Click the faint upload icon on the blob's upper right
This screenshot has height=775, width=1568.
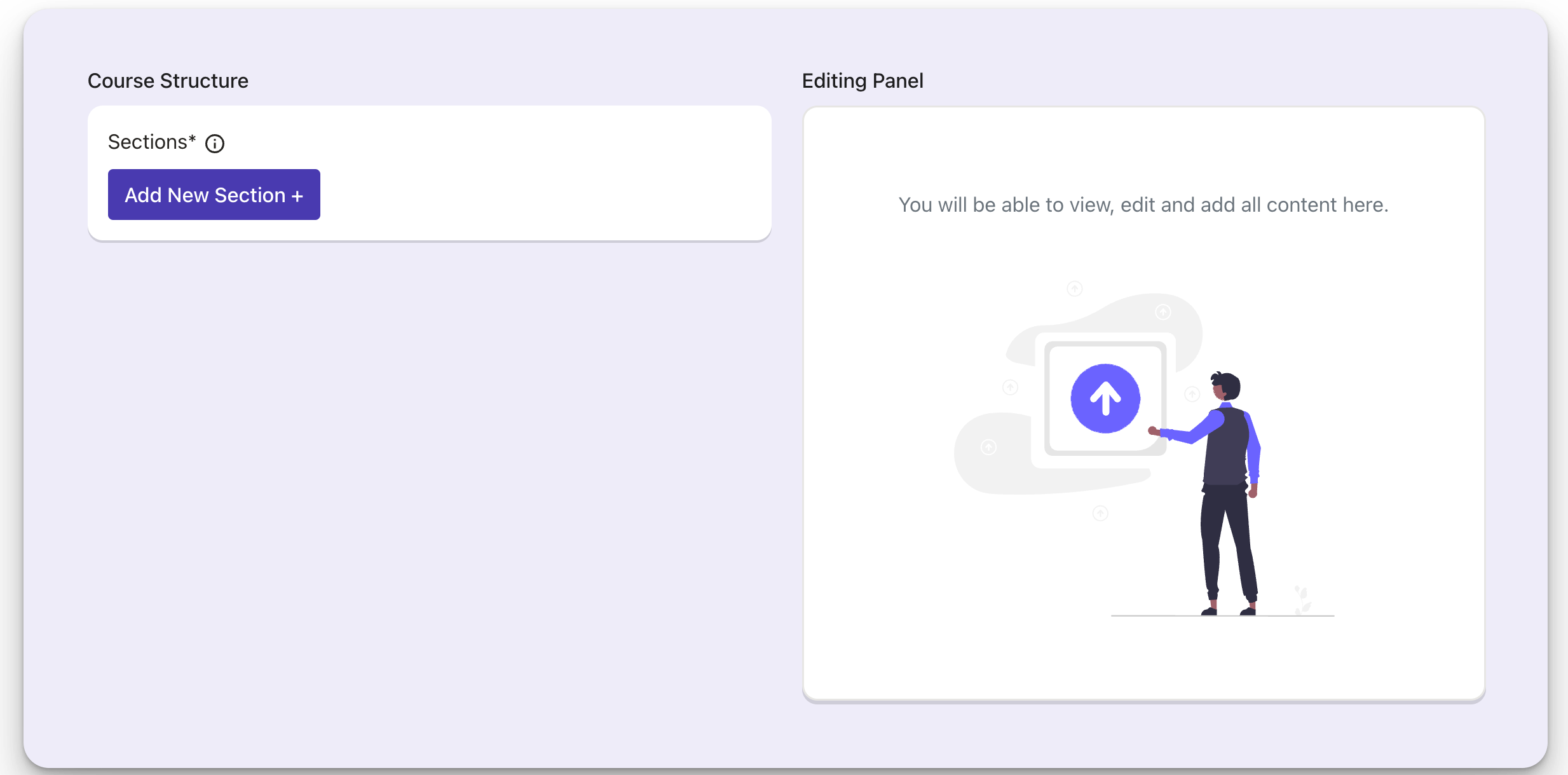(1163, 312)
